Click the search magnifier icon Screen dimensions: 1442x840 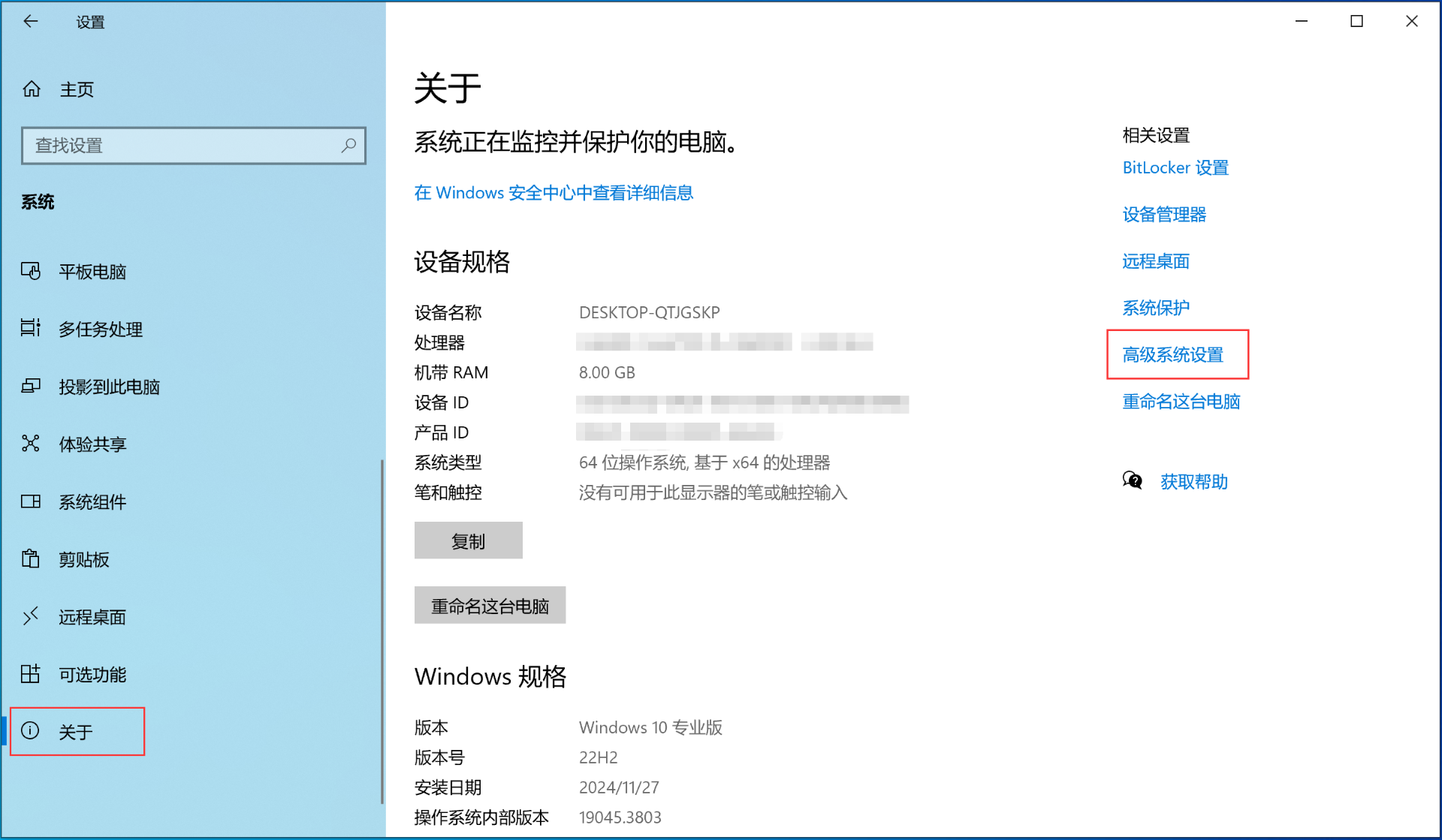pyautogui.click(x=348, y=146)
